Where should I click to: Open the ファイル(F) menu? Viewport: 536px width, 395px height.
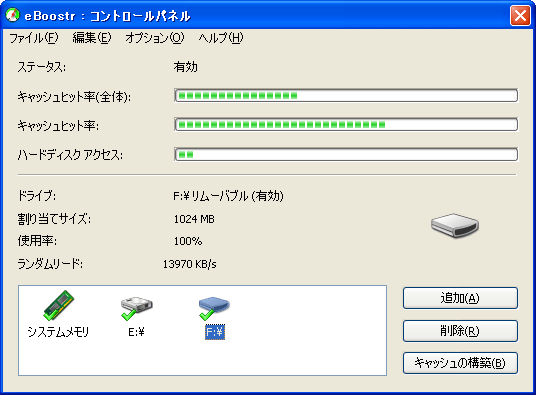[x=34, y=38]
